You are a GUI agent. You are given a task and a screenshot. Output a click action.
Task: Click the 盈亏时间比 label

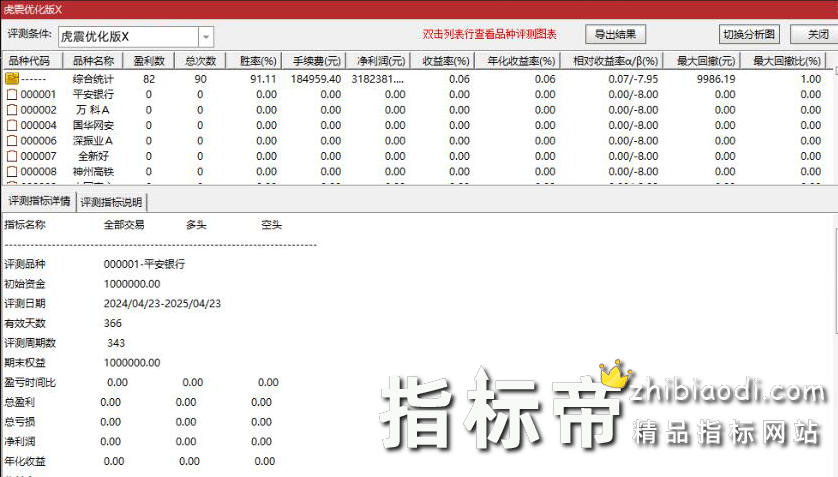click(x=30, y=382)
